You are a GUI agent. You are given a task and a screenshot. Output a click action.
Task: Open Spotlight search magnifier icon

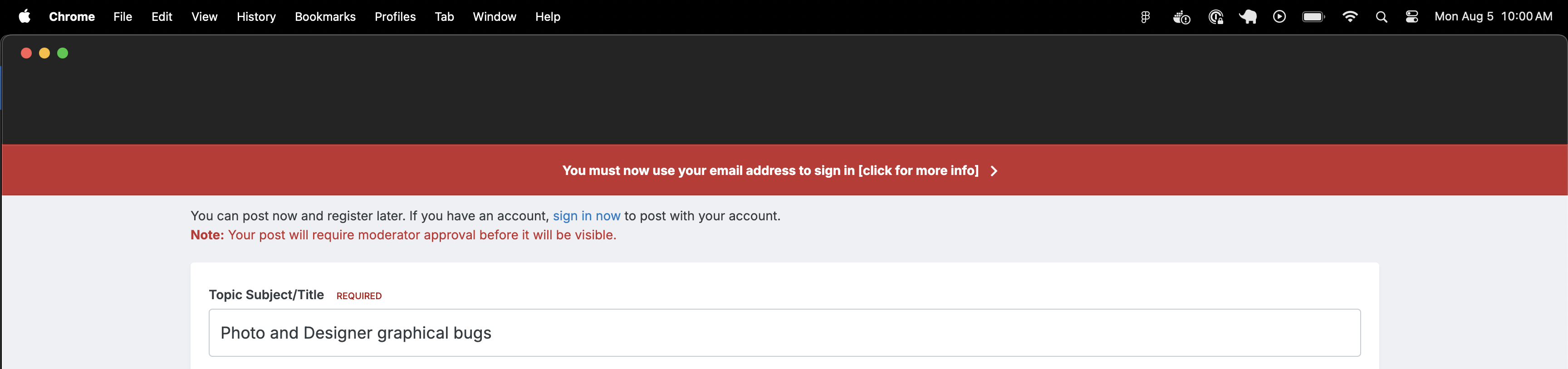(1381, 17)
